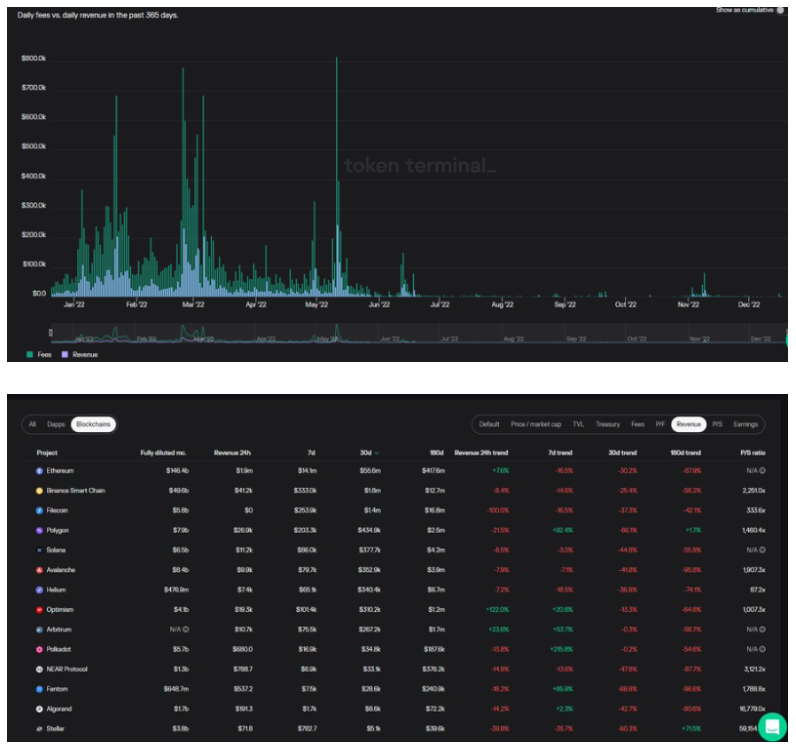The image size is (796, 751).
Task: Switch to the Treasury tab
Action: click(608, 424)
